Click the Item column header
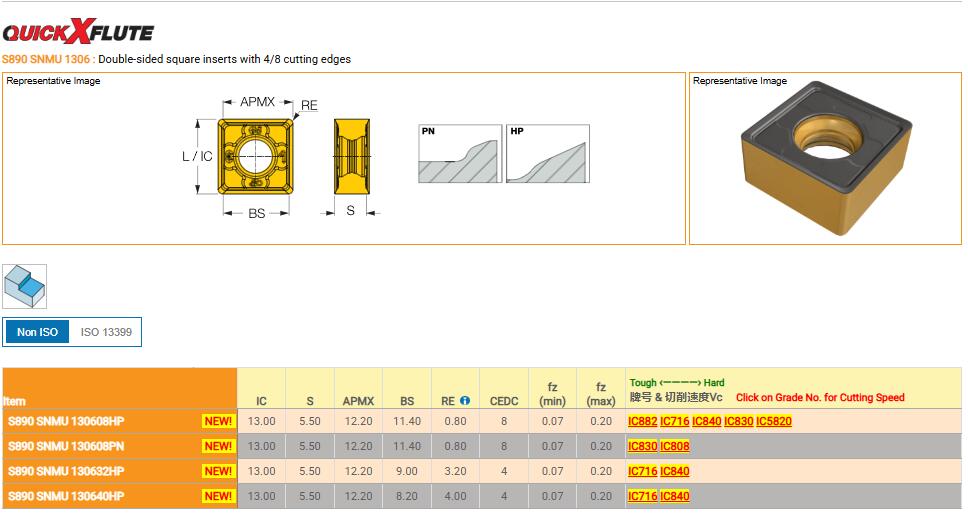968x521 pixels. (x=15, y=401)
